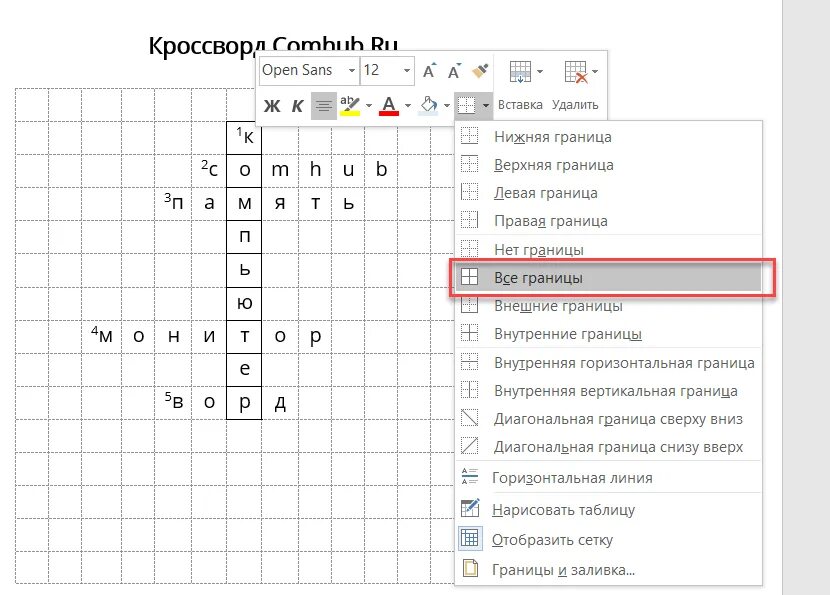Click the Кроссворд Comhub.Ru title
This screenshot has width=830, height=595.
(x=273, y=46)
